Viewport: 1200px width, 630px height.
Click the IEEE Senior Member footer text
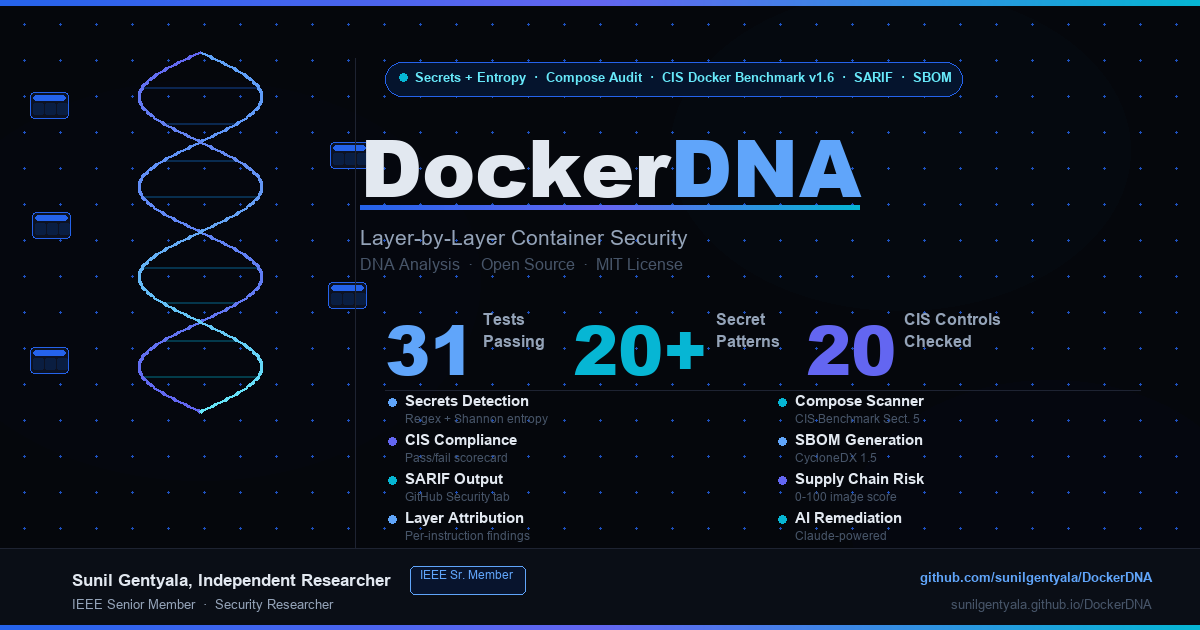coord(134,605)
